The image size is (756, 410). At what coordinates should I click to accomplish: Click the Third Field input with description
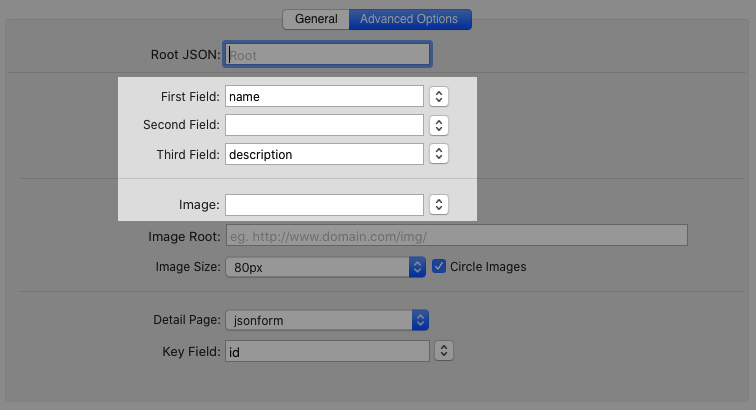coord(324,154)
